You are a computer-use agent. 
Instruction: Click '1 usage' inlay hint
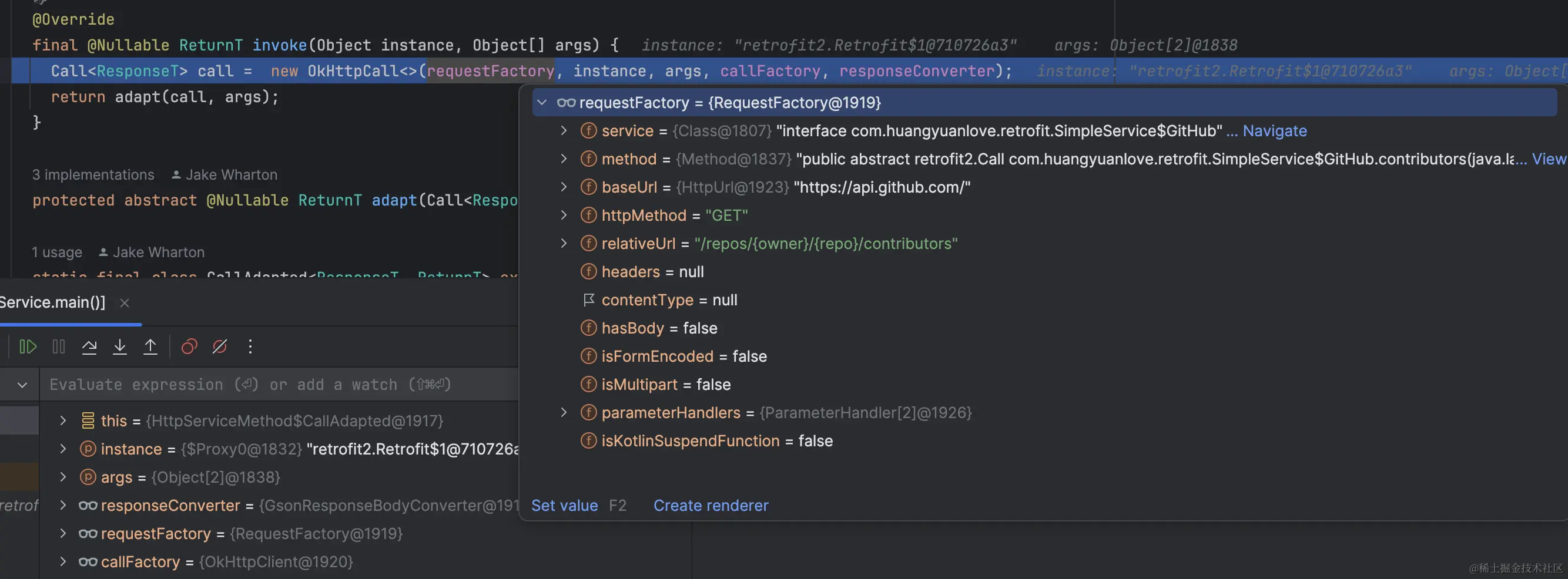56,252
